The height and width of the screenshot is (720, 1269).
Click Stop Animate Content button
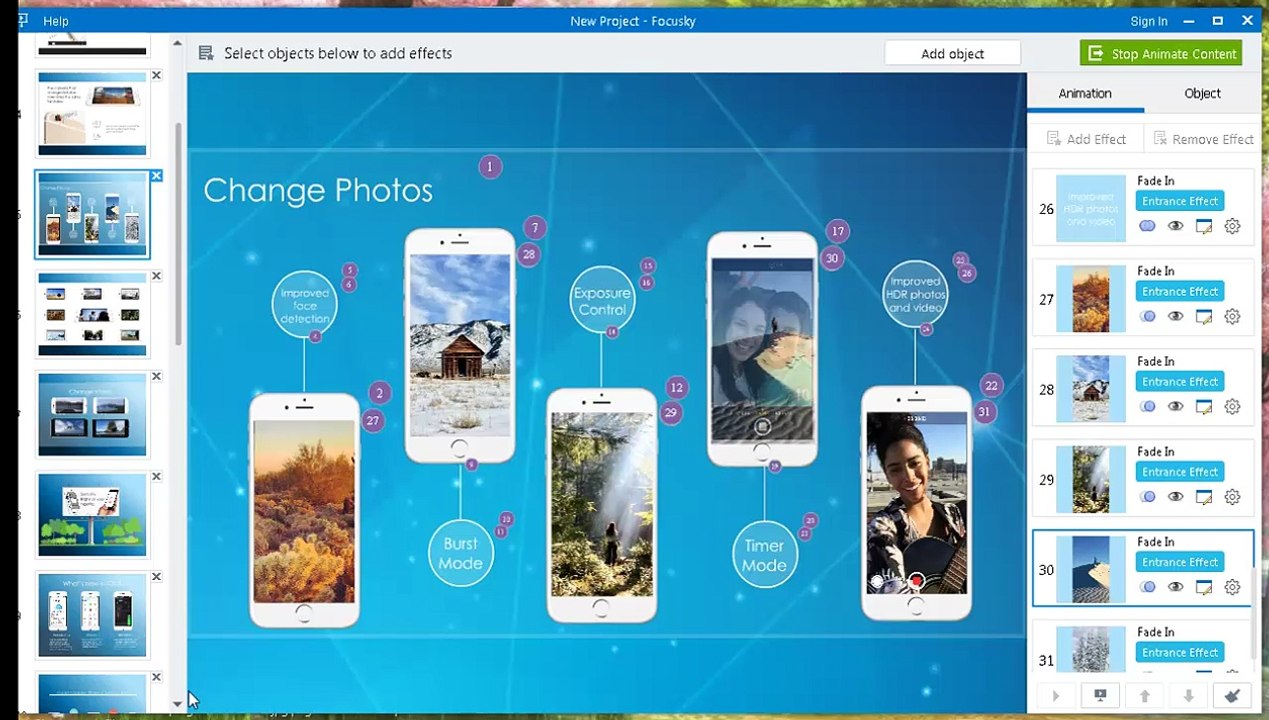coord(1161,54)
